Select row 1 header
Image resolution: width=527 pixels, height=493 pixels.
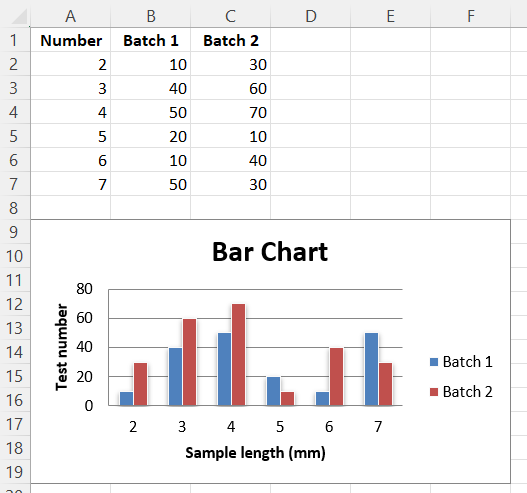(x=14, y=40)
